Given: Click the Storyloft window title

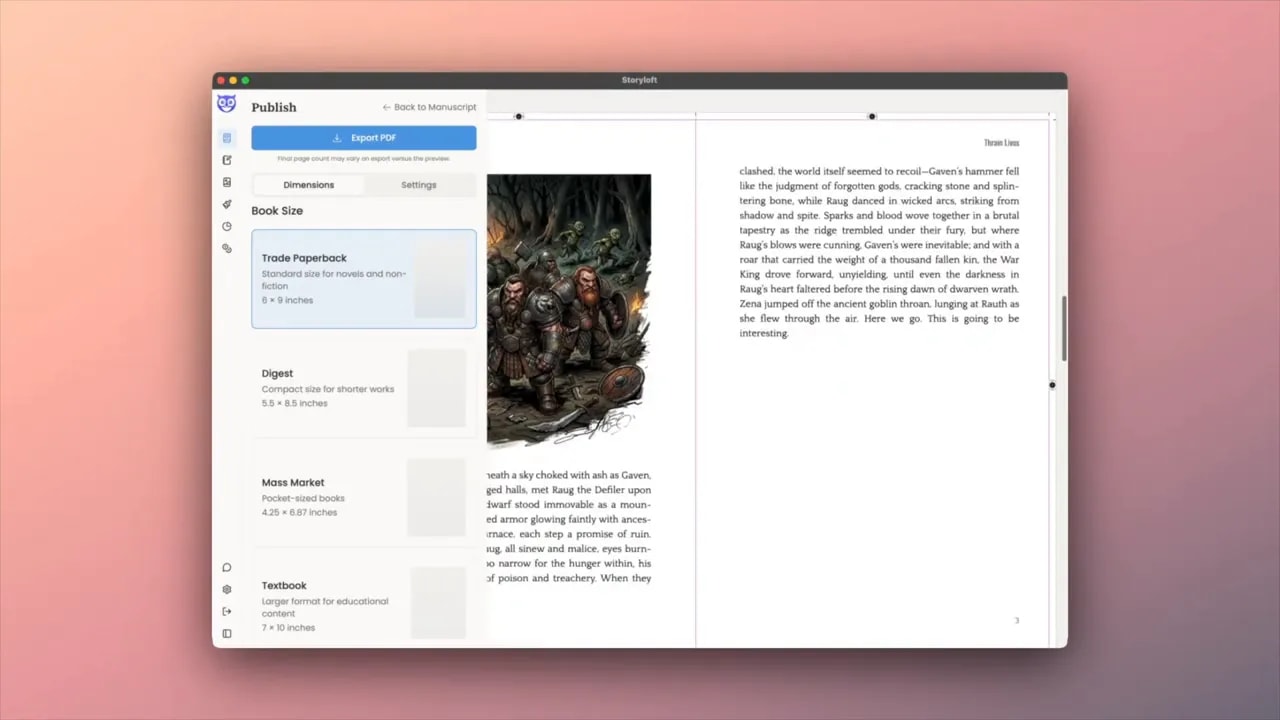Looking at the screenshot, I should tap(639, 80).
